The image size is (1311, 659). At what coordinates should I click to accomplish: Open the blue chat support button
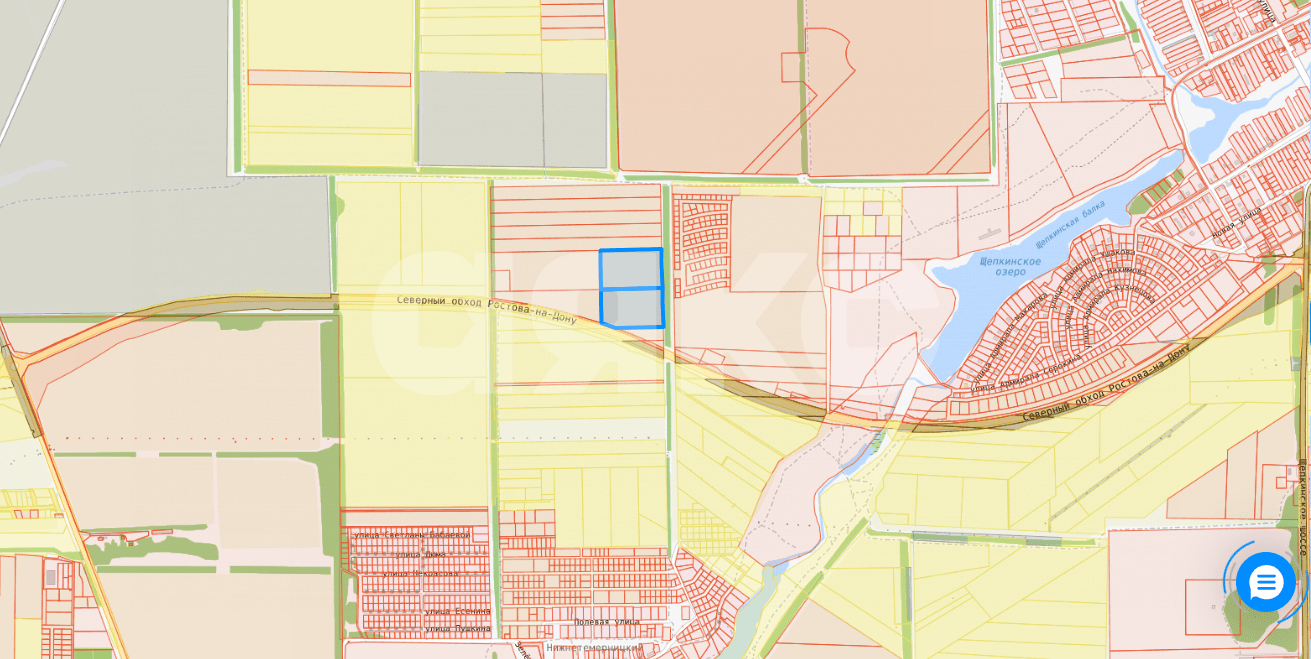(1265, 582)
